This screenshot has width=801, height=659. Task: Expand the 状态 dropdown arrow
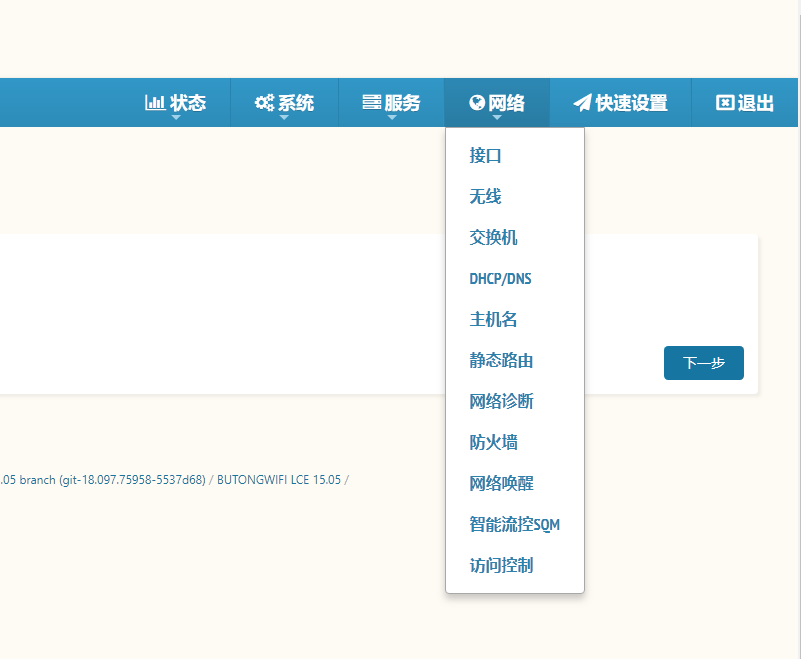(176, 117)
